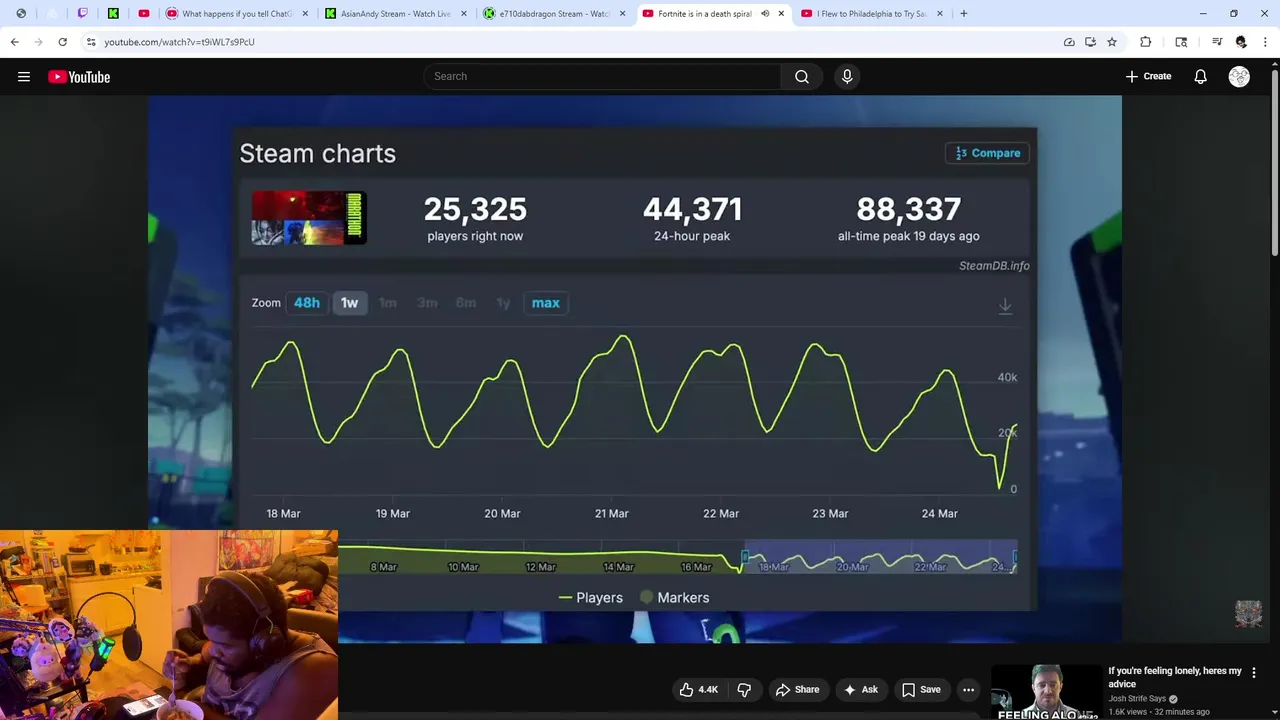Select the 1w zoom range

point(349,303)
